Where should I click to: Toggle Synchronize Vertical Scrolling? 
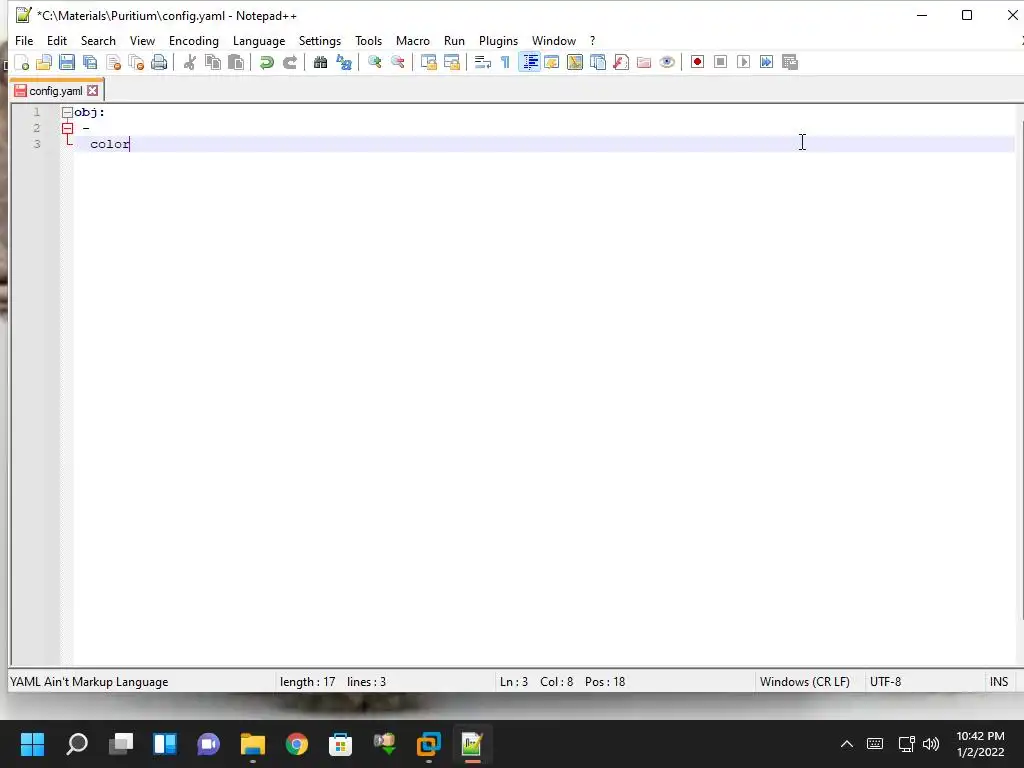click(428, 63)
